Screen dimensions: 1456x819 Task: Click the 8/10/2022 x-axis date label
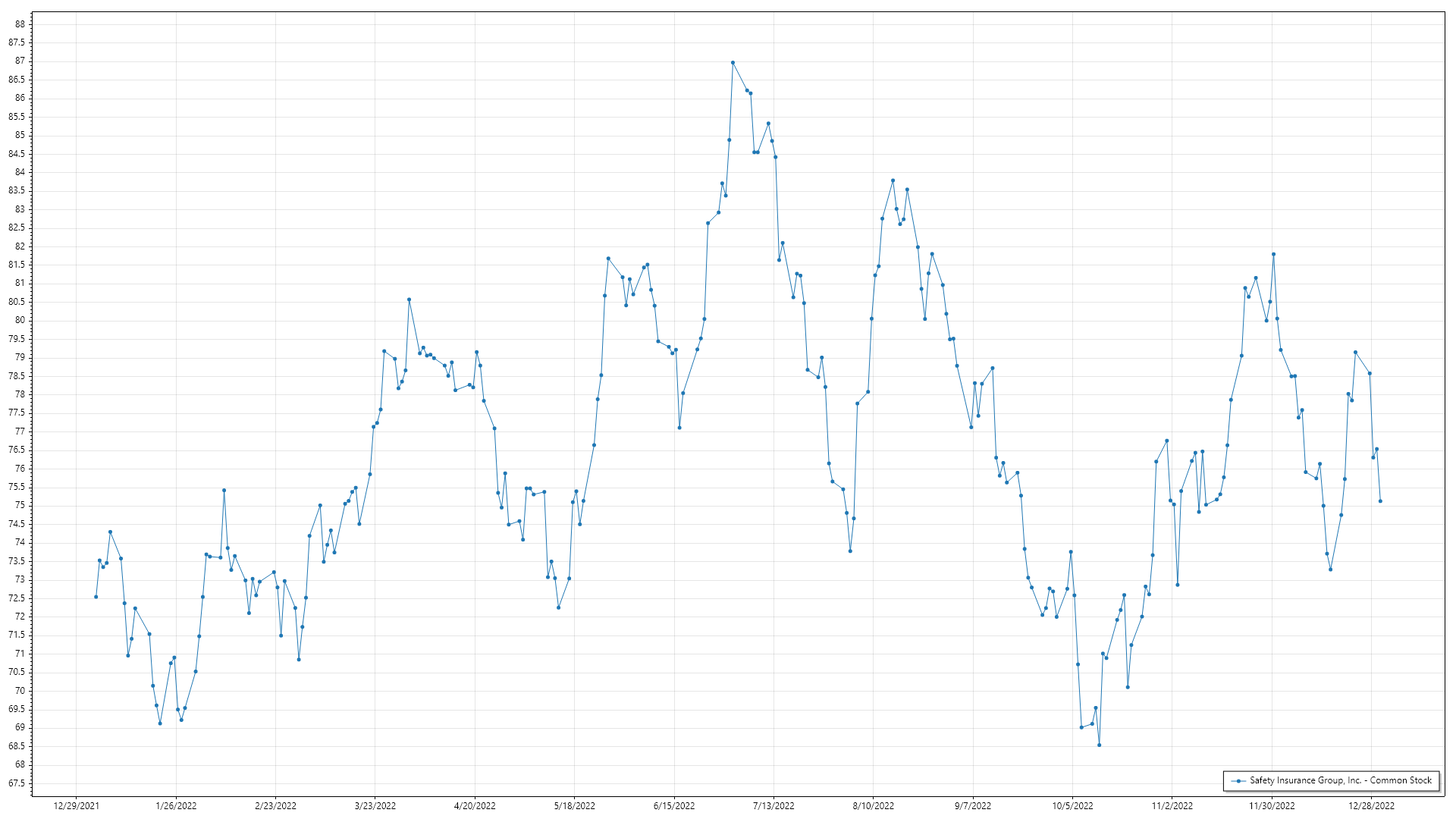pos(873,806)
